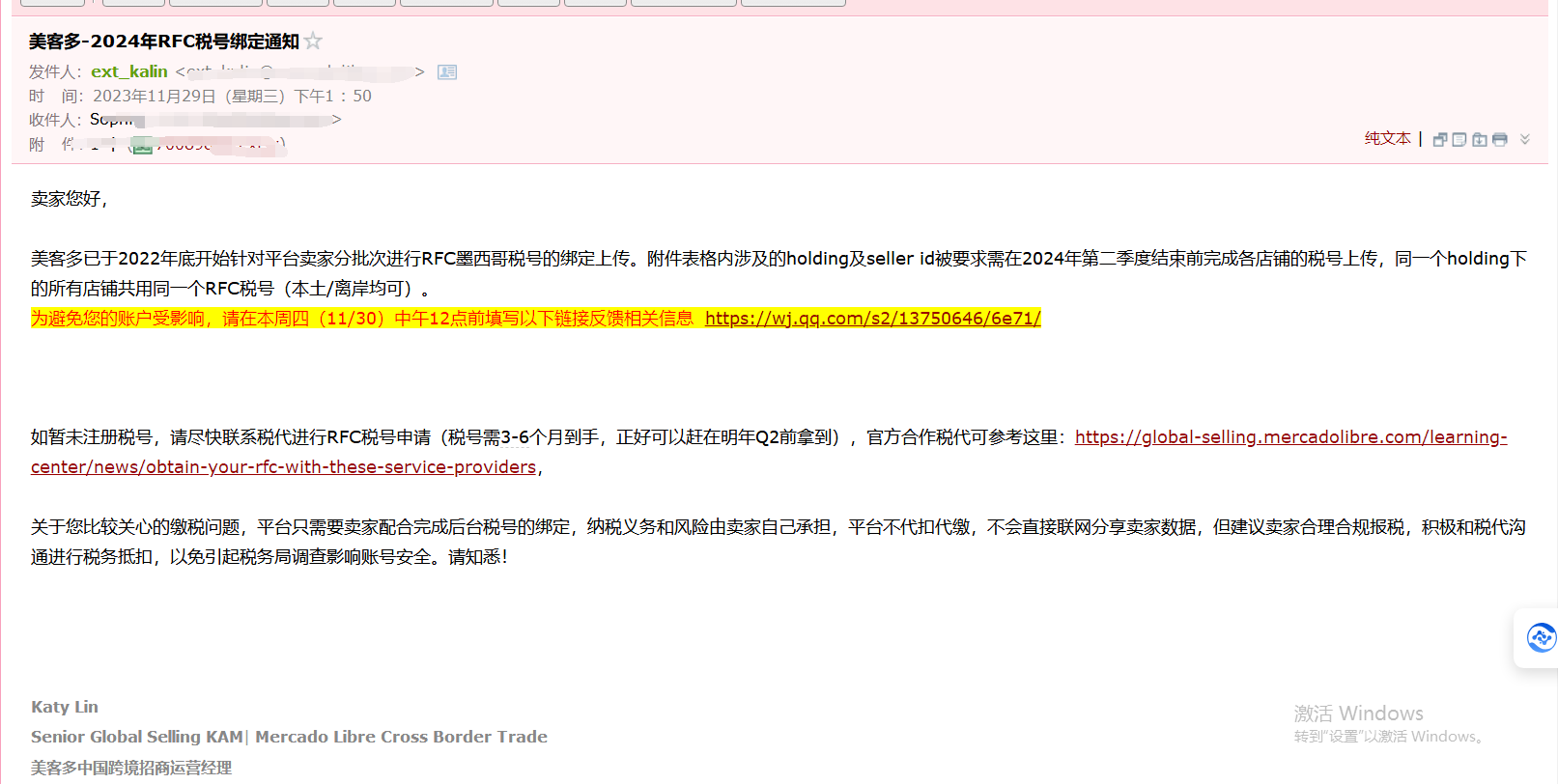Click the text 如暂未注册税号
The image size is (1558, 784).
click(x=92, y=437)
